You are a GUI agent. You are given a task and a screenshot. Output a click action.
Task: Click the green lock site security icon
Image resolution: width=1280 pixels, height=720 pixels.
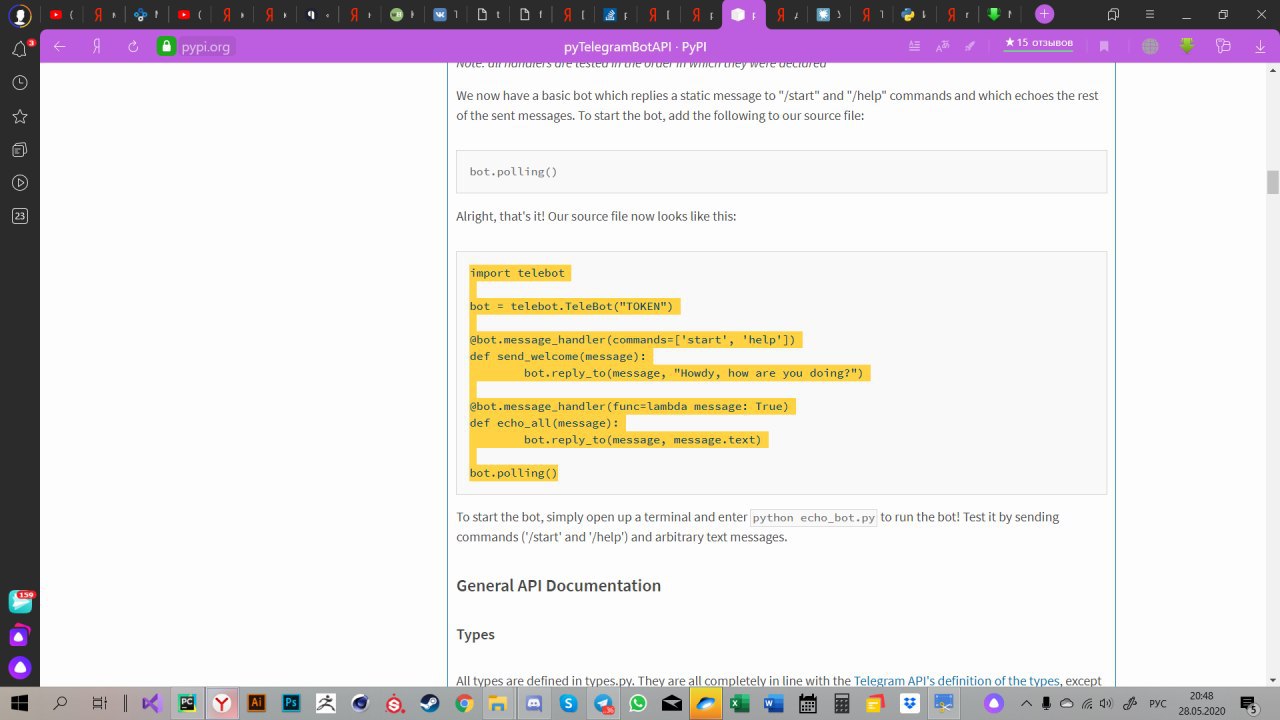(x=166, y=46)
